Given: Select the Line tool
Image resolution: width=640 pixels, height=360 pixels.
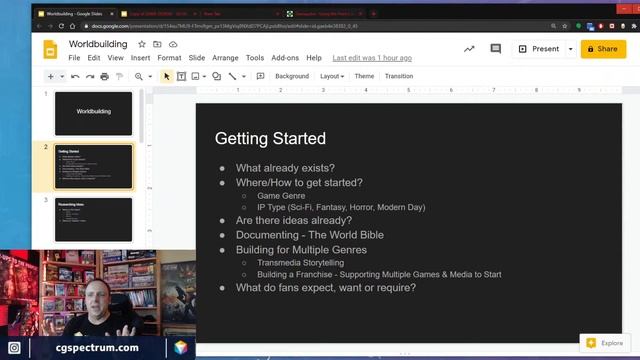Looking at the screenshot, I should point(232,76).
